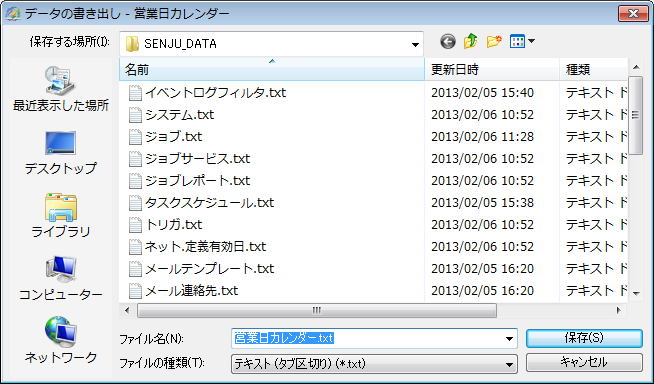
Task: Click date 2013/02/05 15:38
Action: tap(483, 203)
